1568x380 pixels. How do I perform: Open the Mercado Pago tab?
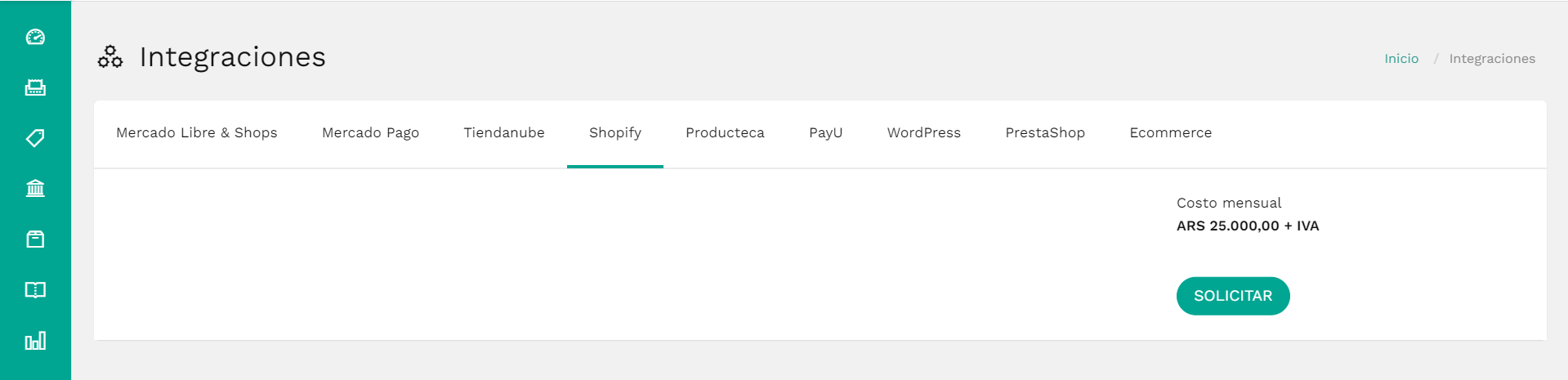370,133
